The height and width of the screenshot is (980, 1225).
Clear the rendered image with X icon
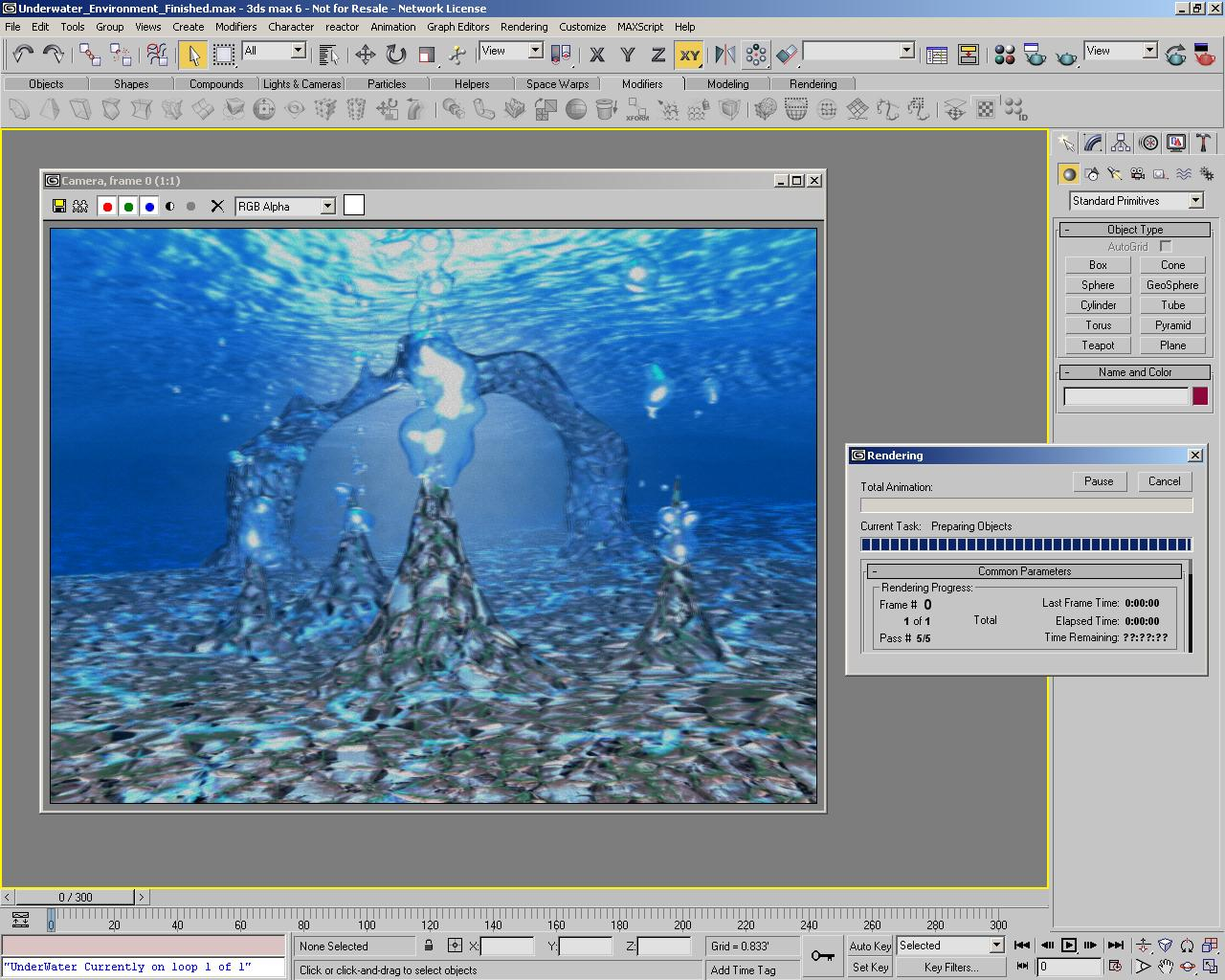(x=217, y=206)
